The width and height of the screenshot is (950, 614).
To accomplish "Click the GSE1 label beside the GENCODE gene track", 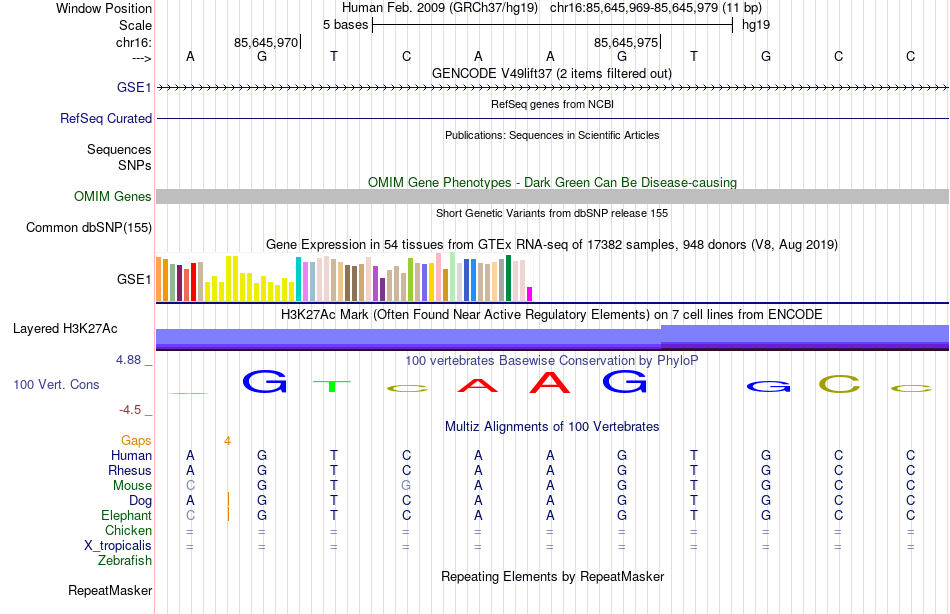I will tap(134, 87).
